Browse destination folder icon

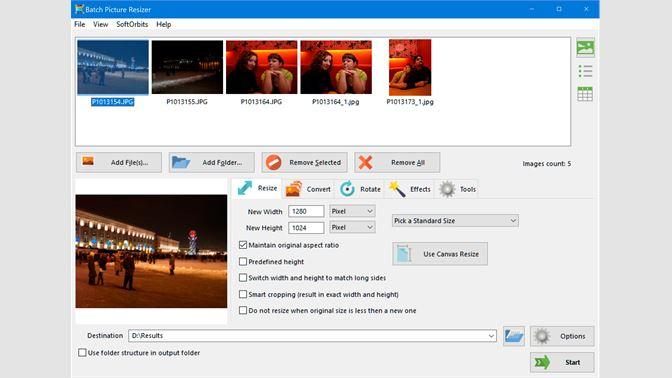(513, 336)
